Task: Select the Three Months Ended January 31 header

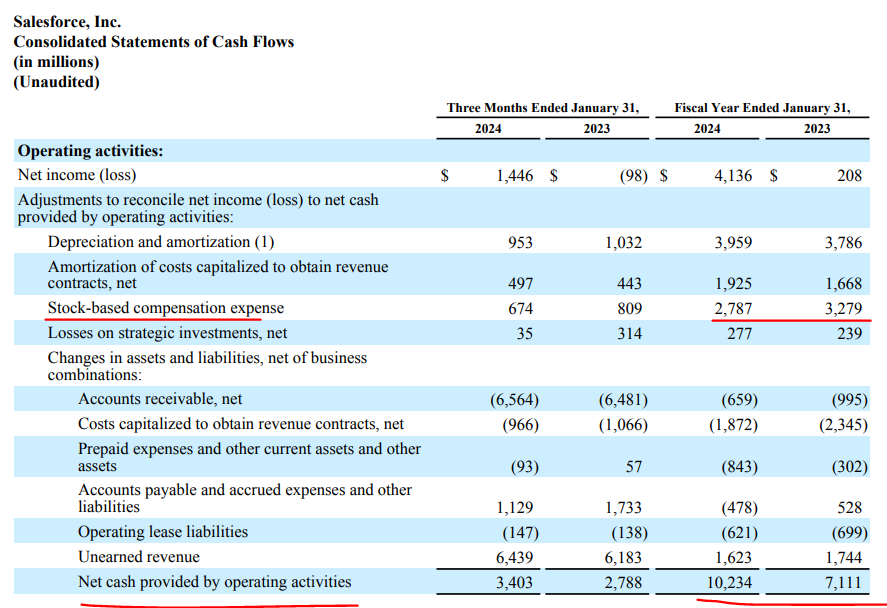Action: point(543,107)
